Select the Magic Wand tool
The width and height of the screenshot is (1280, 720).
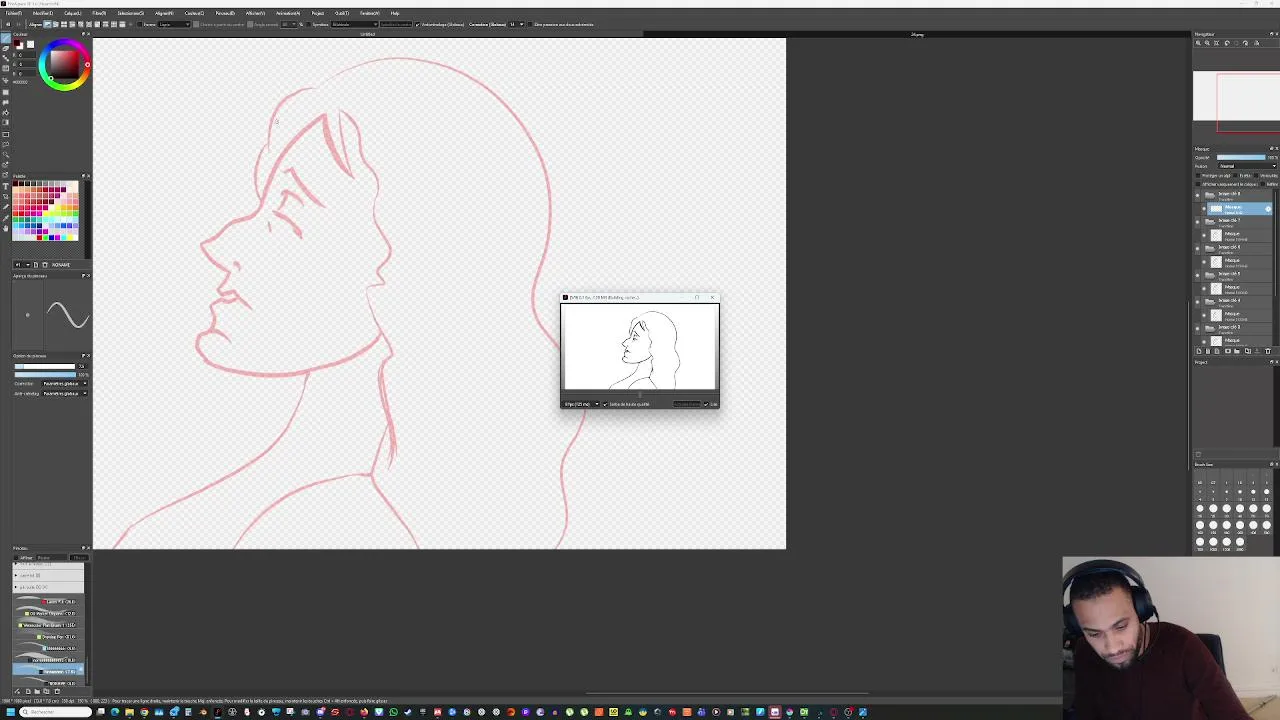click(x=7, y=154)
